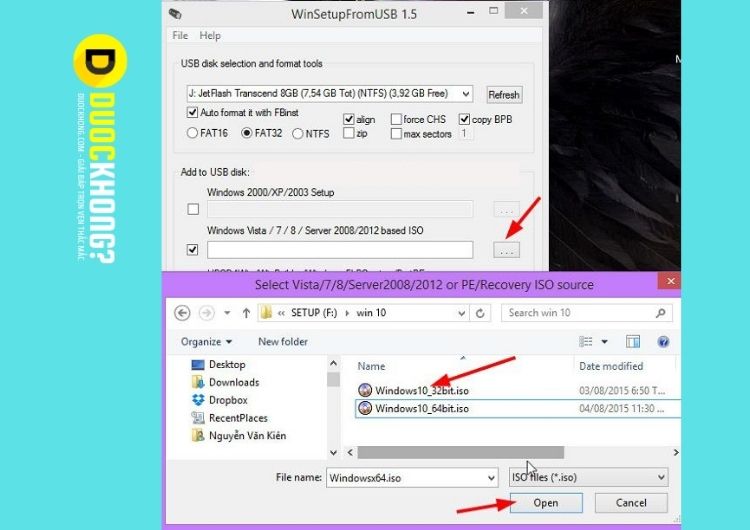Enable the zip checkbox
Image resolution: width=750 pixels, height=530 pixels.
pyautogui.click(x=349, y=133)
